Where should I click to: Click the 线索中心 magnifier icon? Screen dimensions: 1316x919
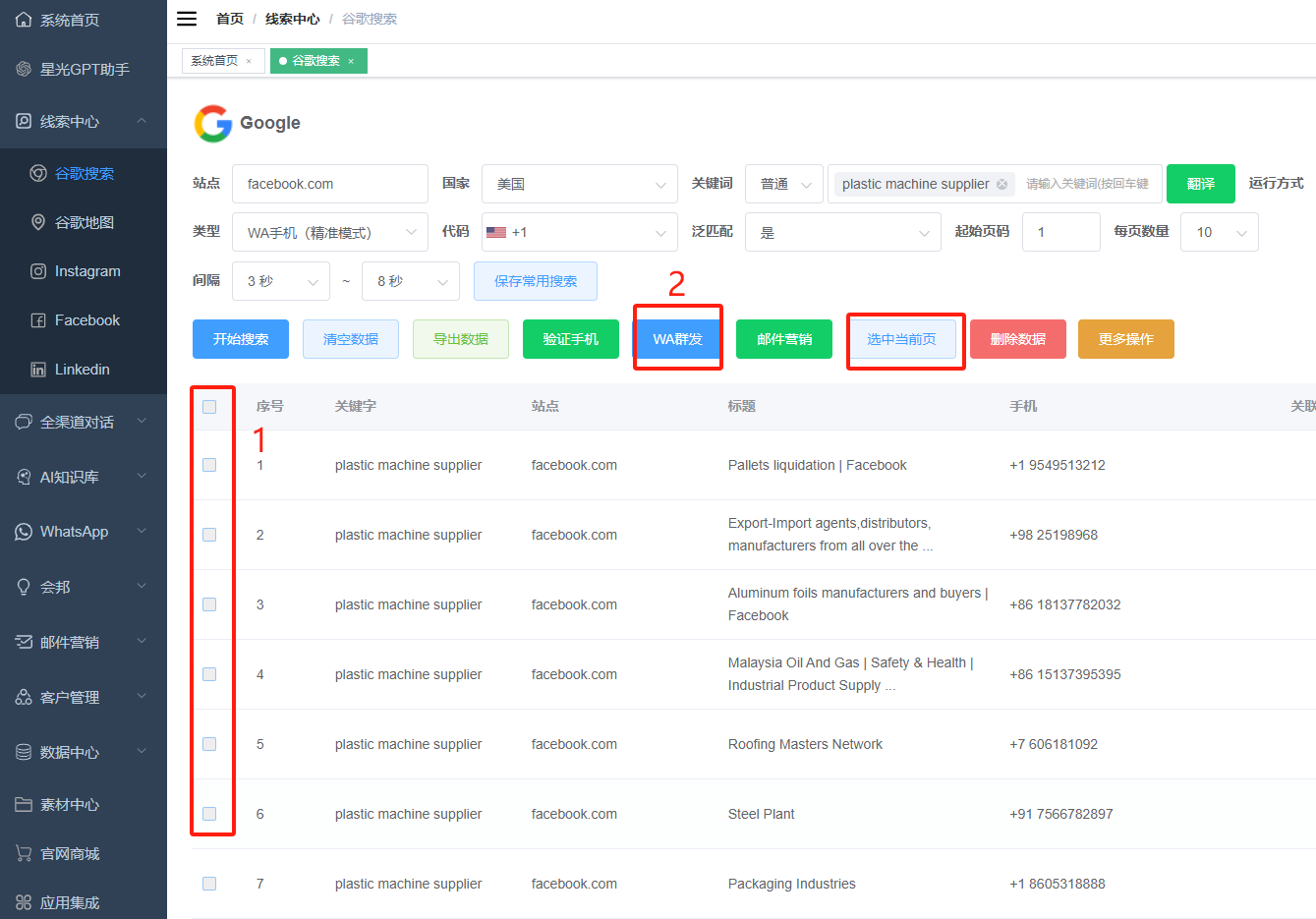[24, 121]
